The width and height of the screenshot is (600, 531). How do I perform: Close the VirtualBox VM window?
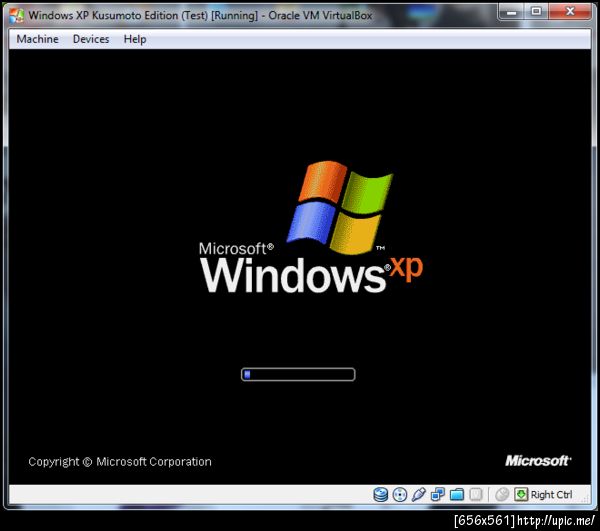tap(570, 11)
